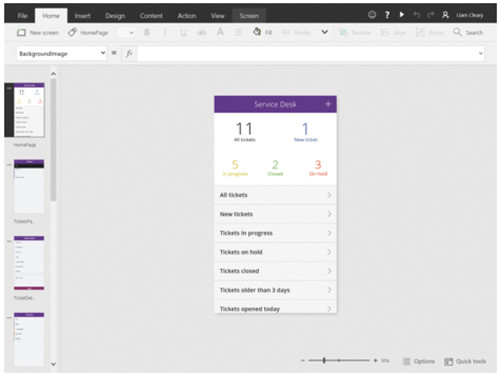The width and height of the screenshot is (500, 374).
Task: Open the File menu
Action: [22, 16]
